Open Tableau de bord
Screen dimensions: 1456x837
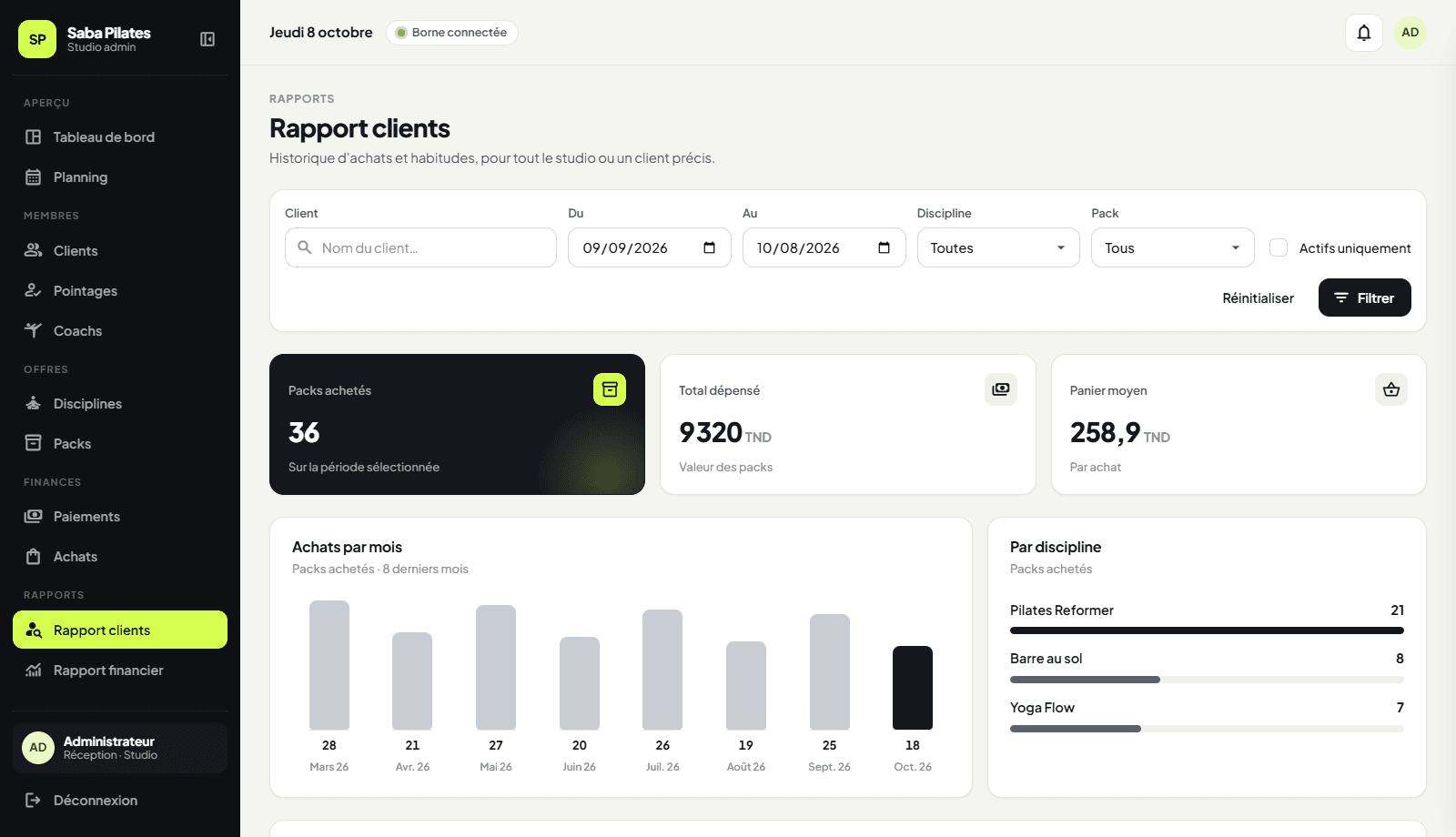tap(120, 137)
